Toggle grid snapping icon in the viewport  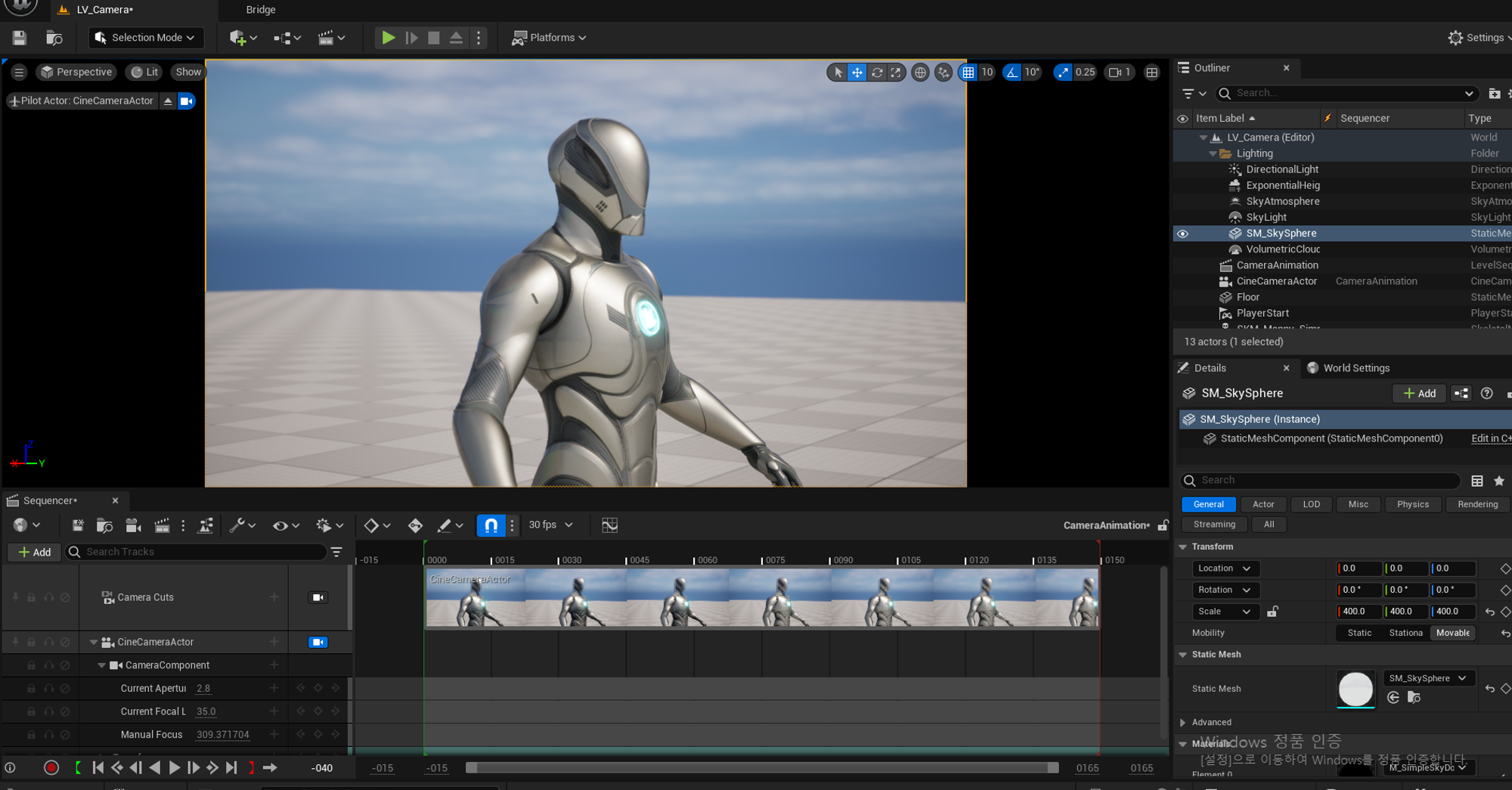(968, 73)
